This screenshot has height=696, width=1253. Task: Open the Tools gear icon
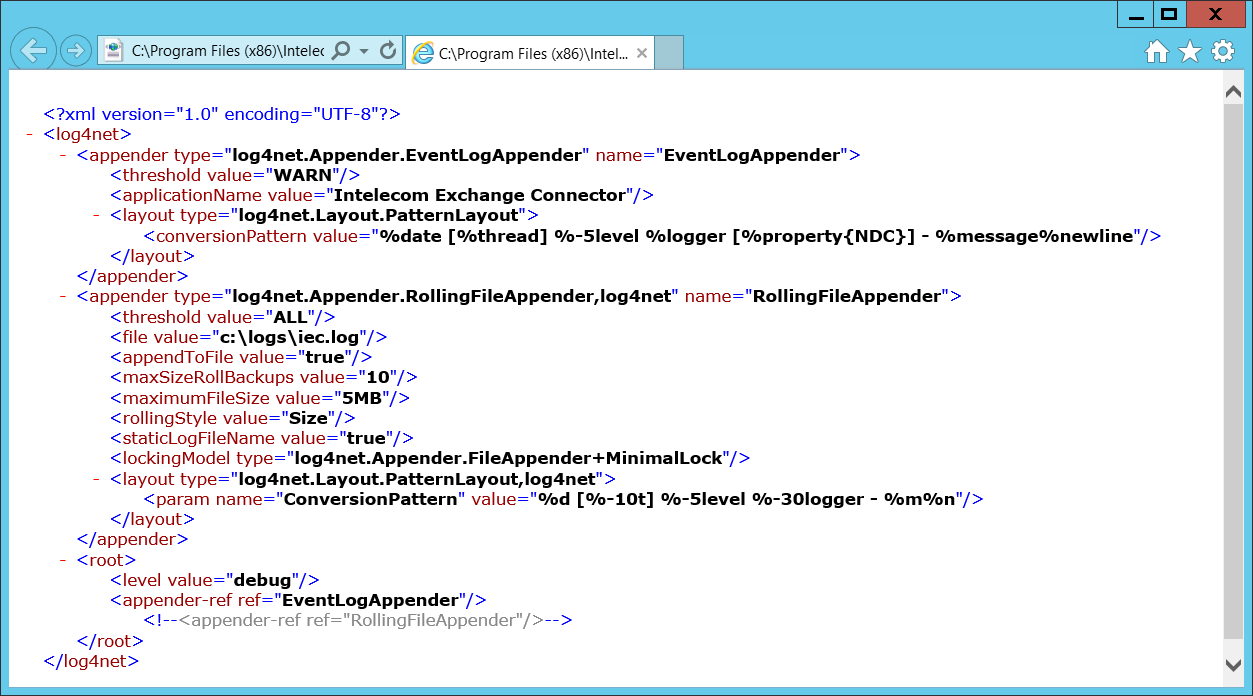[x=1222, y=52]
